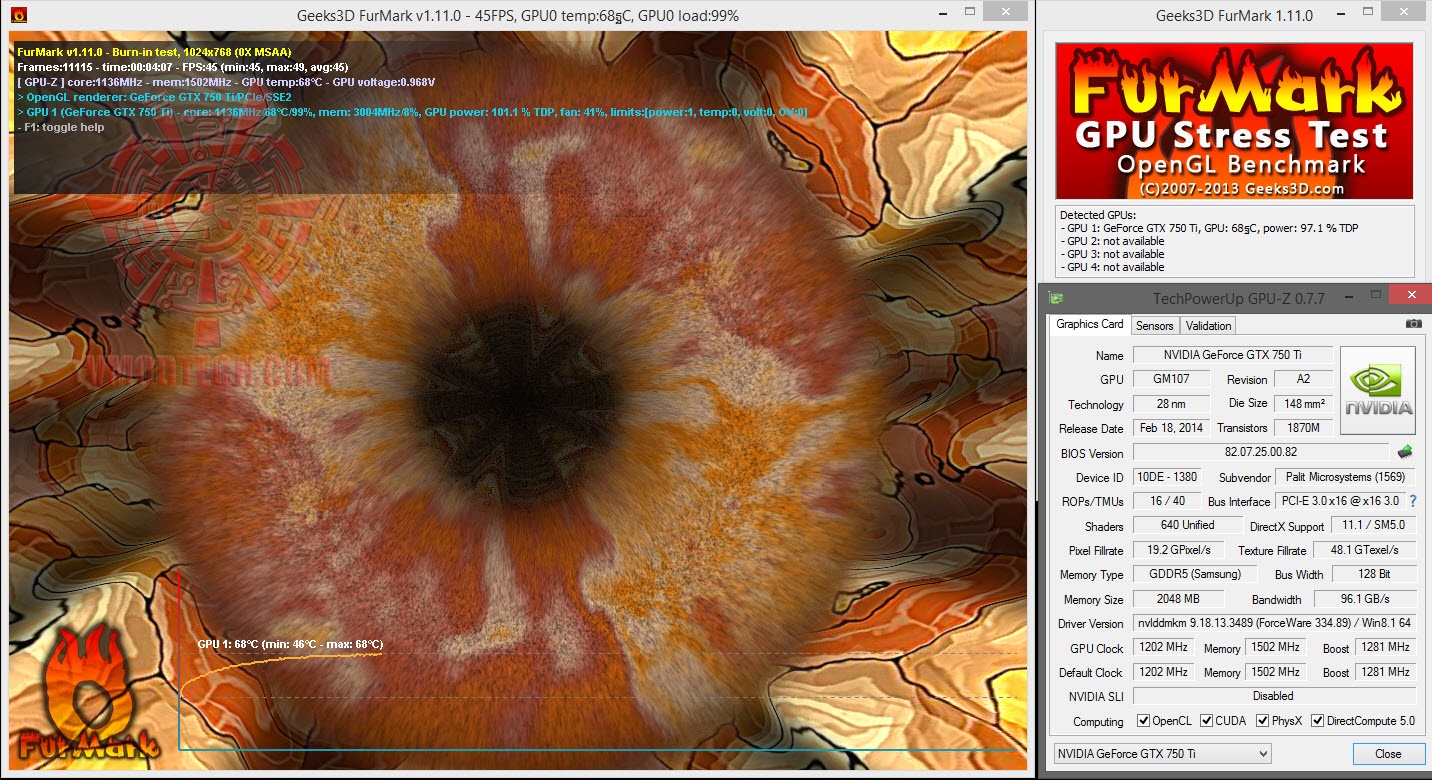
Task: Click the Boost value in the GPU Clock row
Action: 1385,648
